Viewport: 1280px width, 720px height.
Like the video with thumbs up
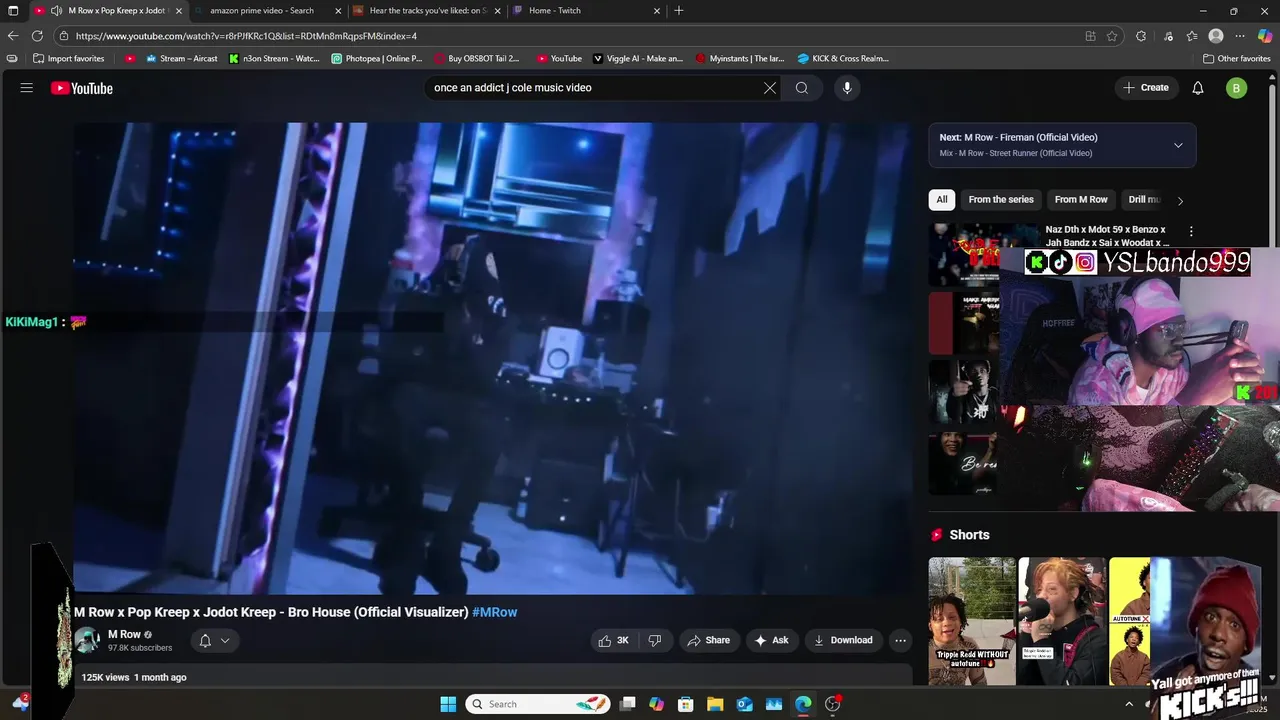pos(613,640)
